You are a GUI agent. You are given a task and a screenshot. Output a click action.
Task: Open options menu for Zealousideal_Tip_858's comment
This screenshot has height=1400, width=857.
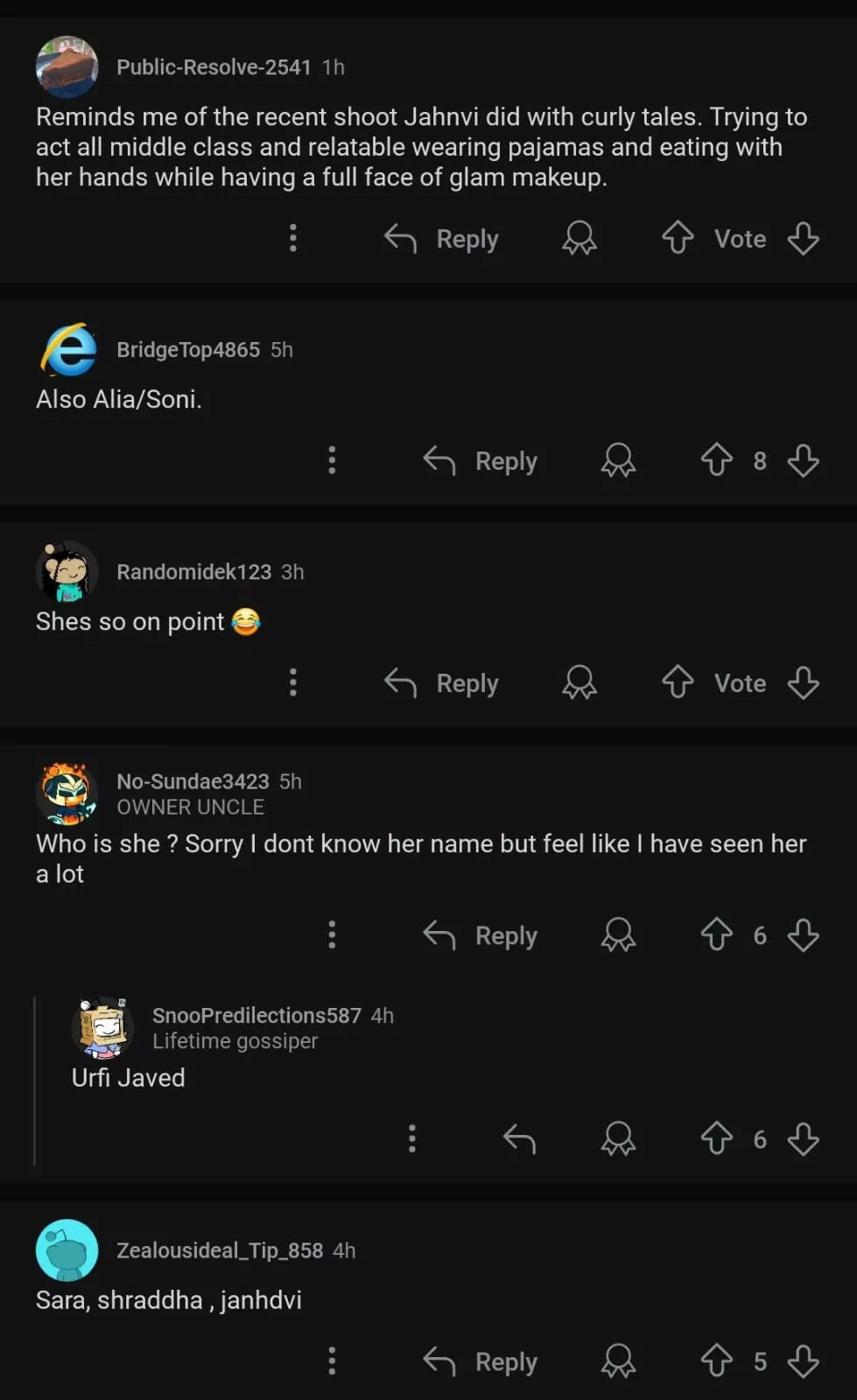tap(332, 1361)
